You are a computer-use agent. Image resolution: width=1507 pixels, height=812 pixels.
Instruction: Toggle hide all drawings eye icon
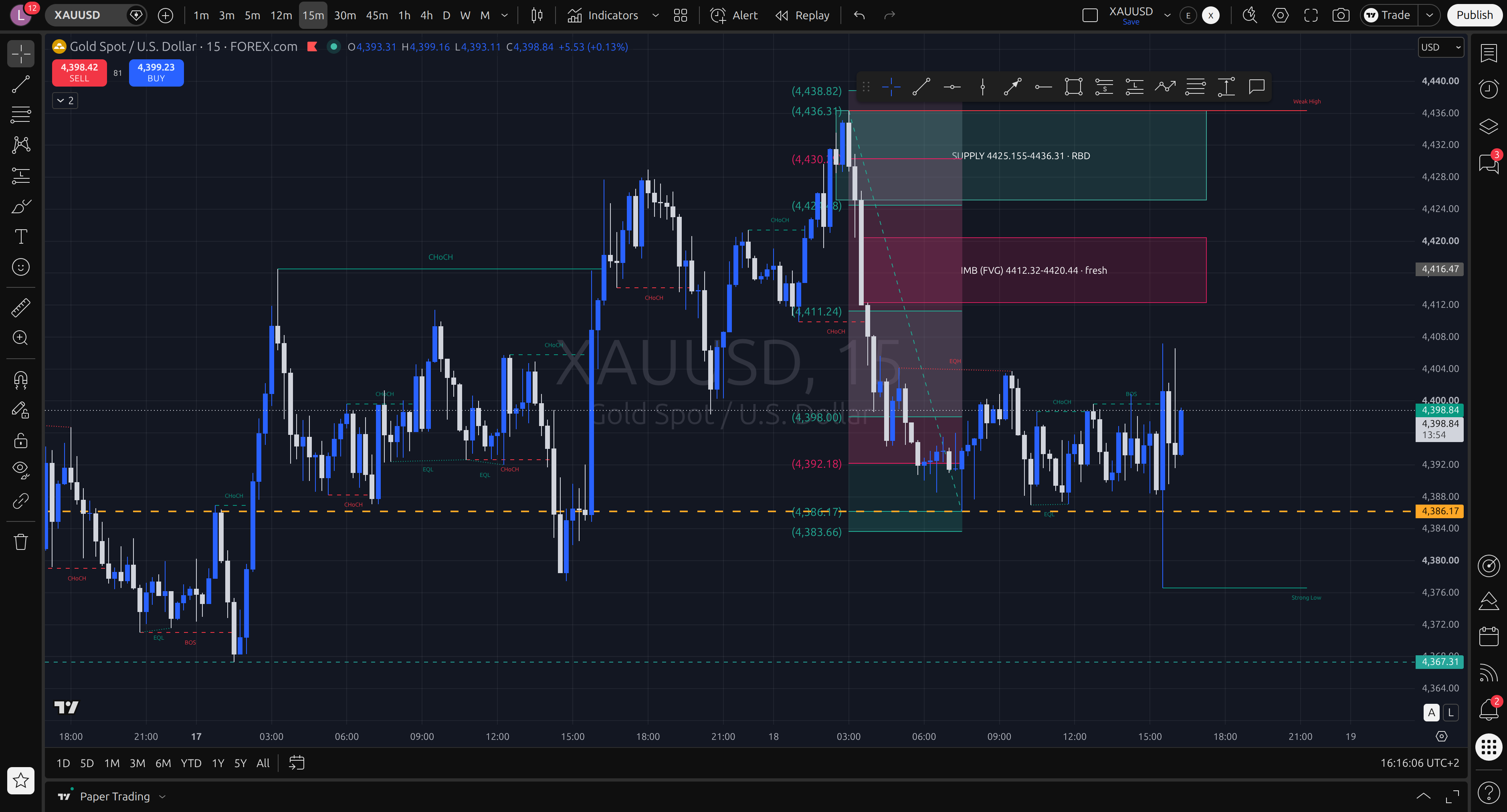click(21, 471)
